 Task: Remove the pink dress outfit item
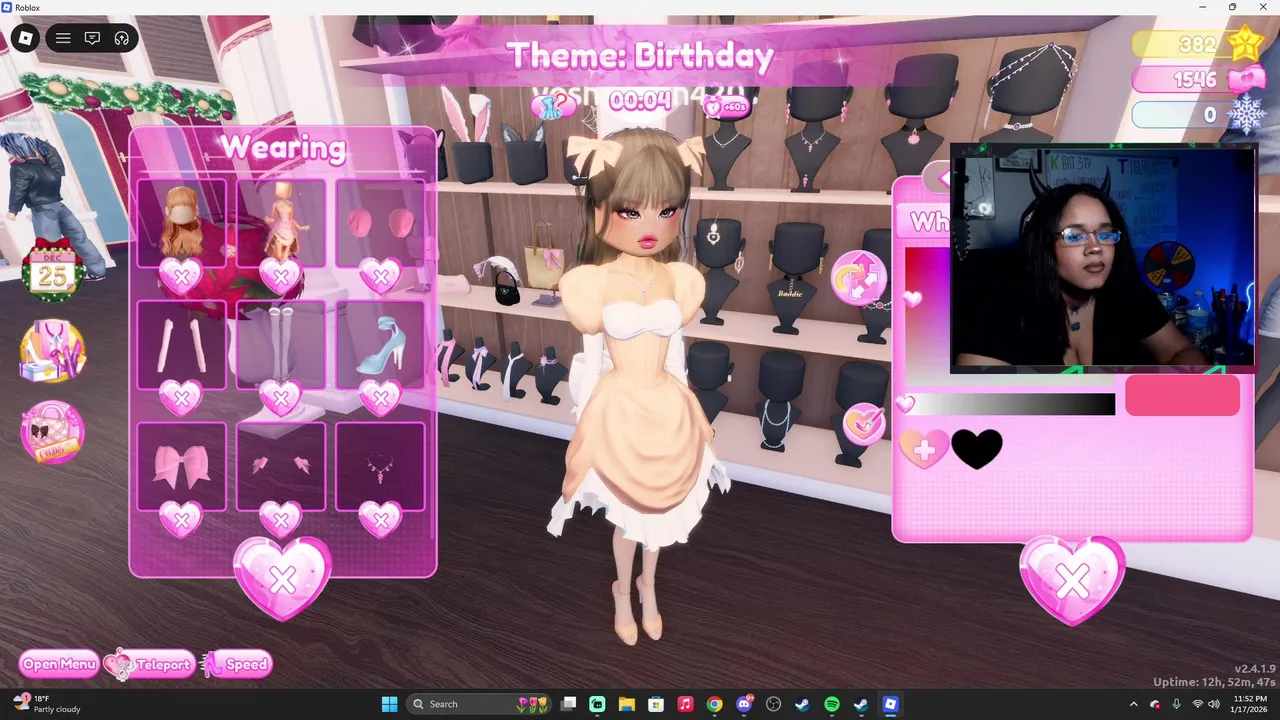281,276
